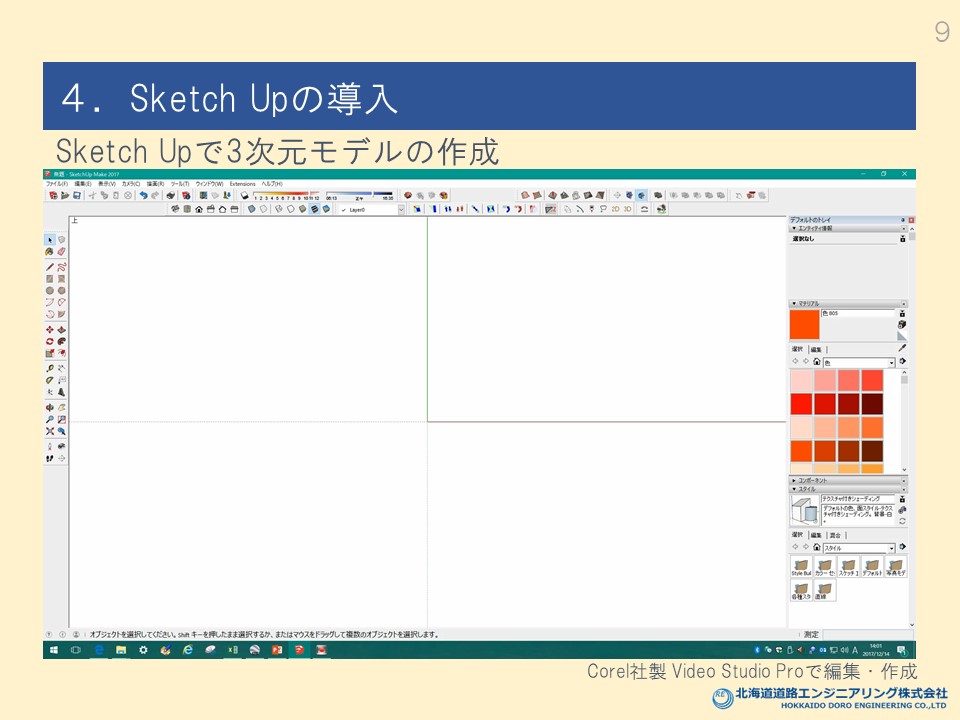
Task: Switch to materials 編集 tab
Action: (816, 349)
